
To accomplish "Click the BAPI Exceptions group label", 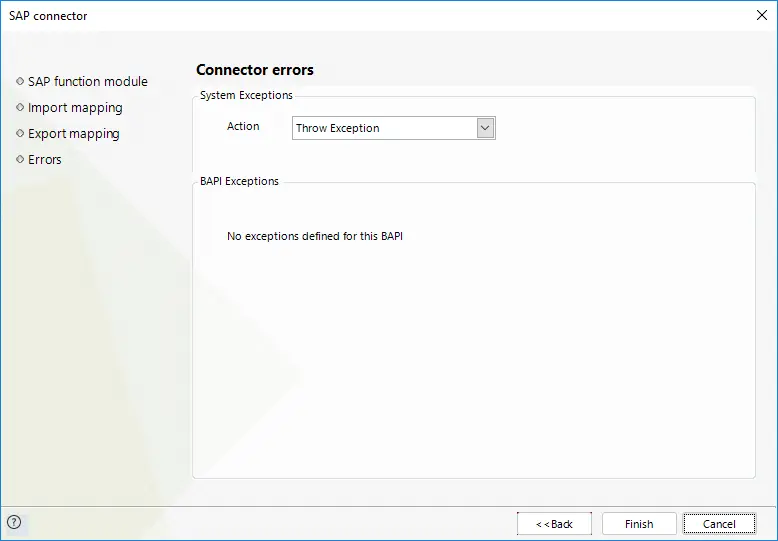I will point(239,181).
